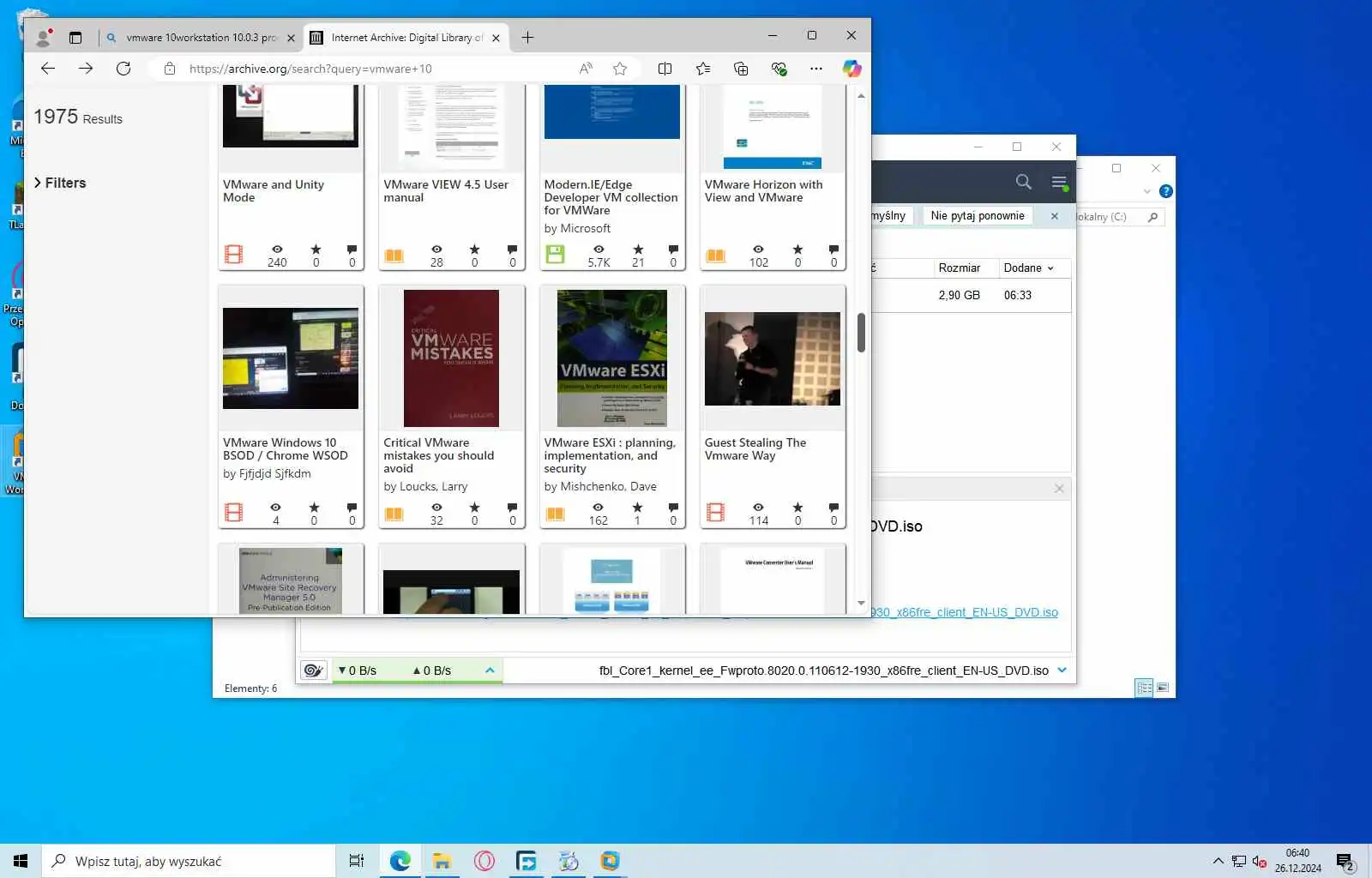Open the Windows Start menu
The height and width of the screenshot is (878, 1372).
pos(21,861)
